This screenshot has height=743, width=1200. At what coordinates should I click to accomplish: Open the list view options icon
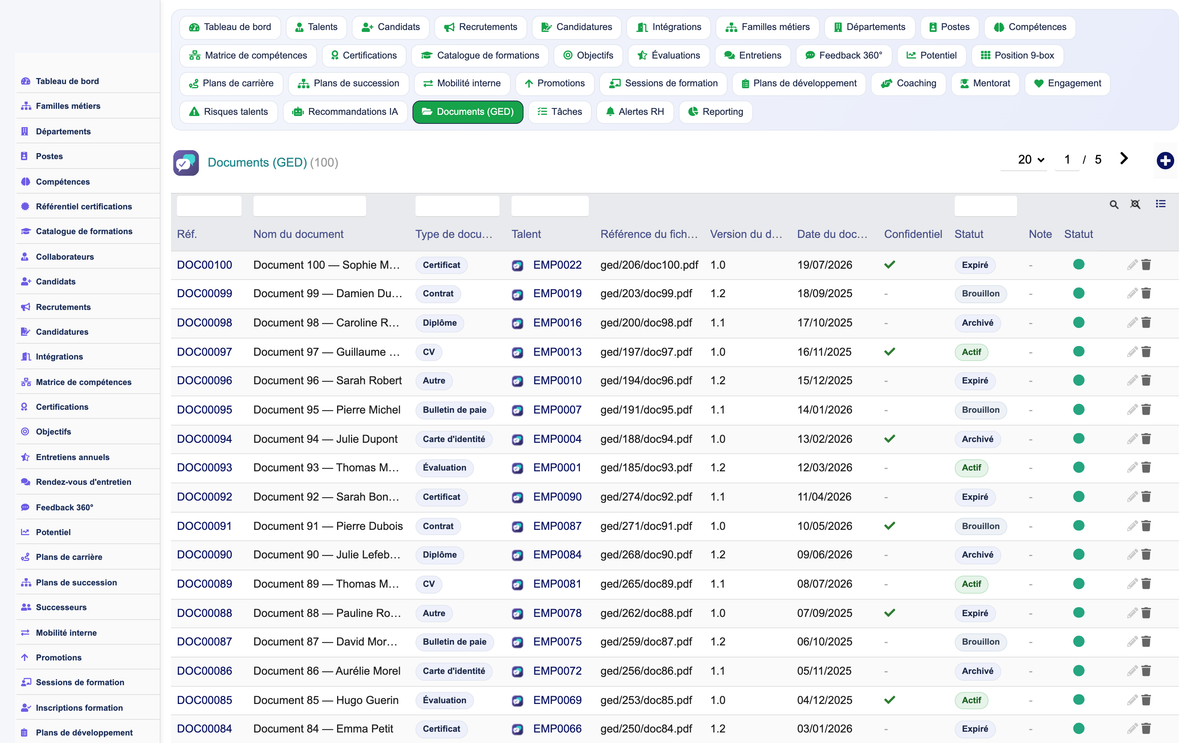pos(1161,204)
